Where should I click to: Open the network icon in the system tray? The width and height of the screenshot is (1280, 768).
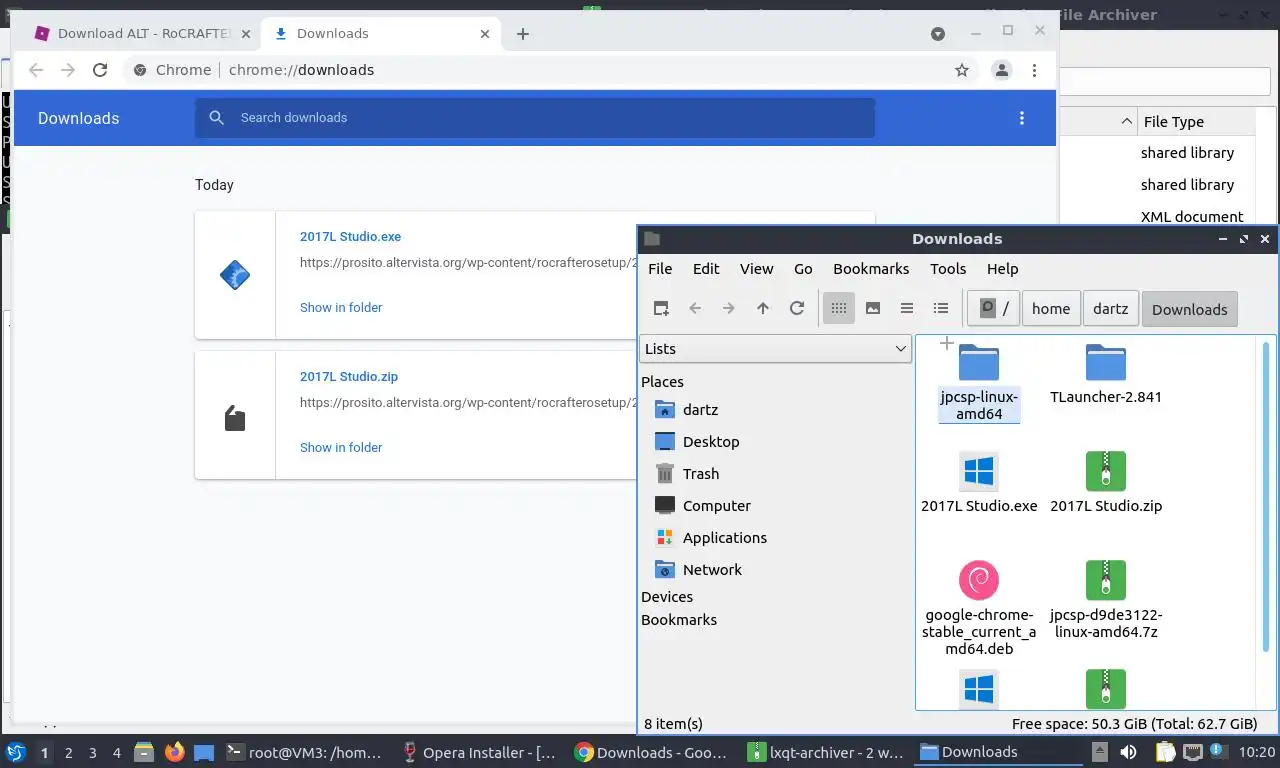[1192, 752]
